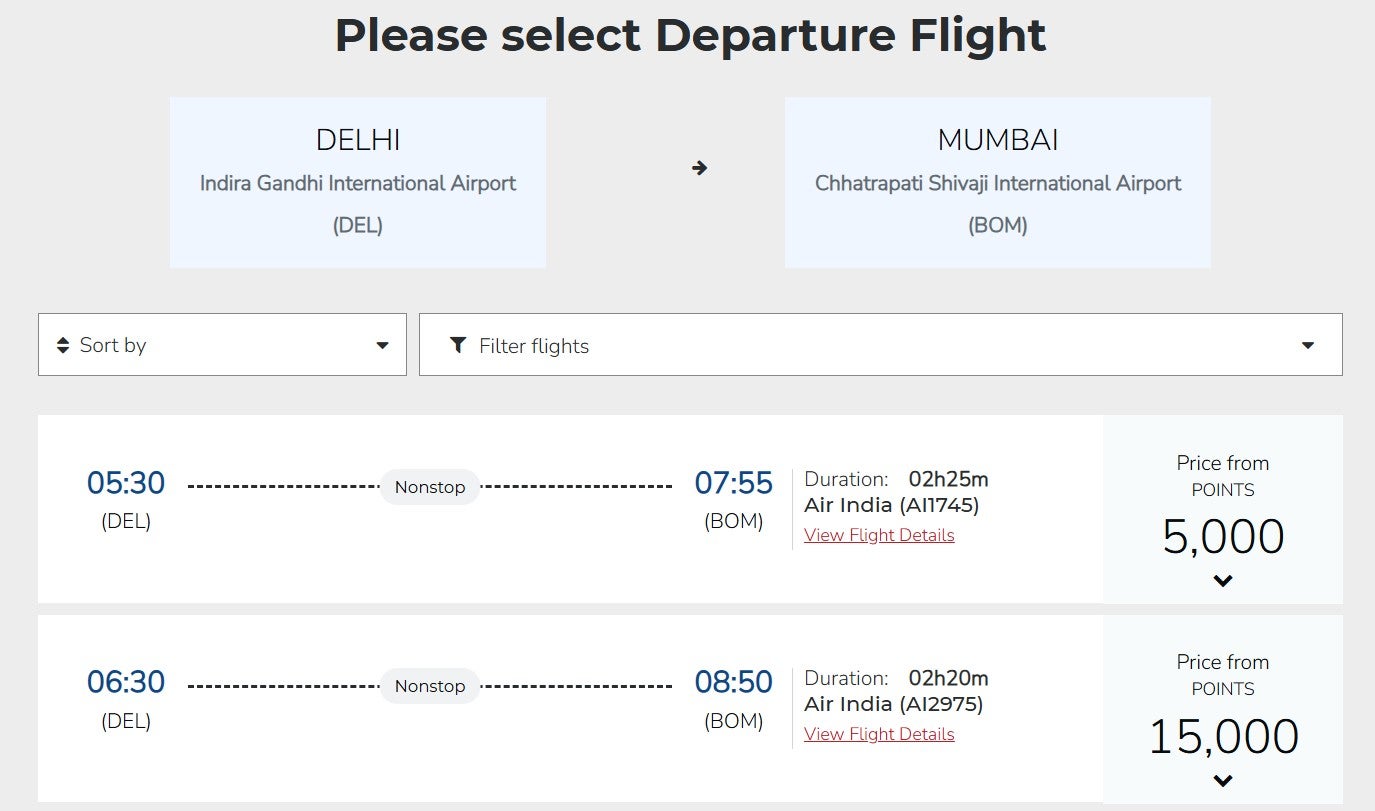Click the chevron on the Filter flights control
Screen dimensions: 1375x811
tap(1308, 344)
